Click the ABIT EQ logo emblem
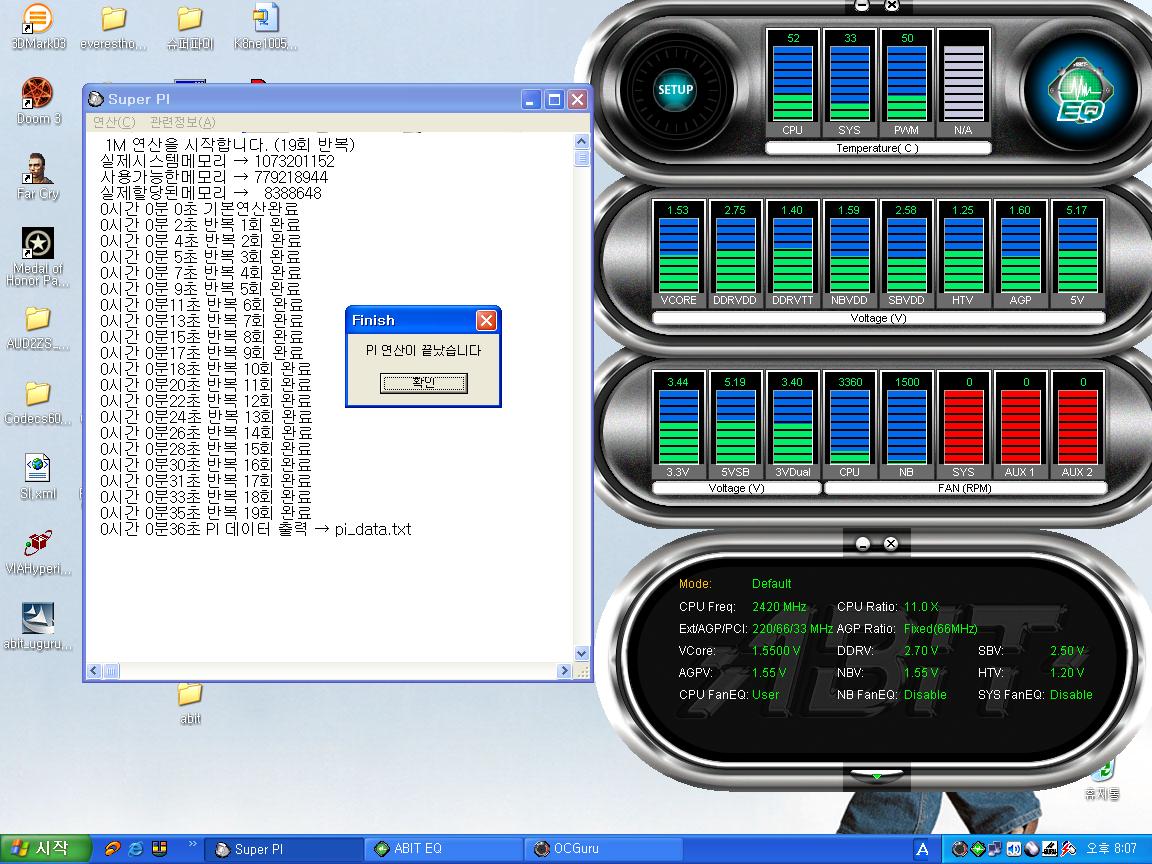Viewport: 1152px width, 864px height. (x=1080, y=91)
